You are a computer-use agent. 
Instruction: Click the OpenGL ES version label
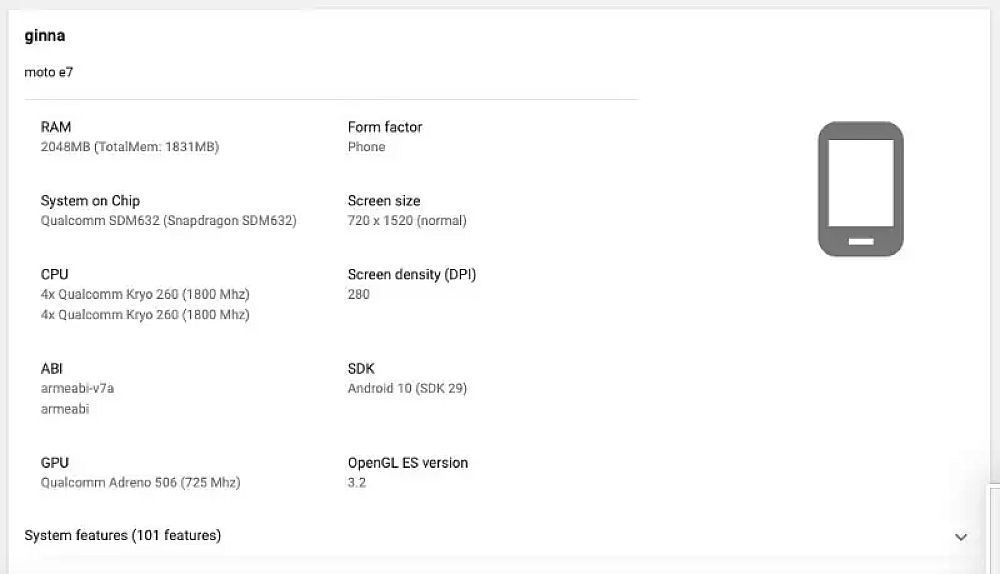(408, 462)
